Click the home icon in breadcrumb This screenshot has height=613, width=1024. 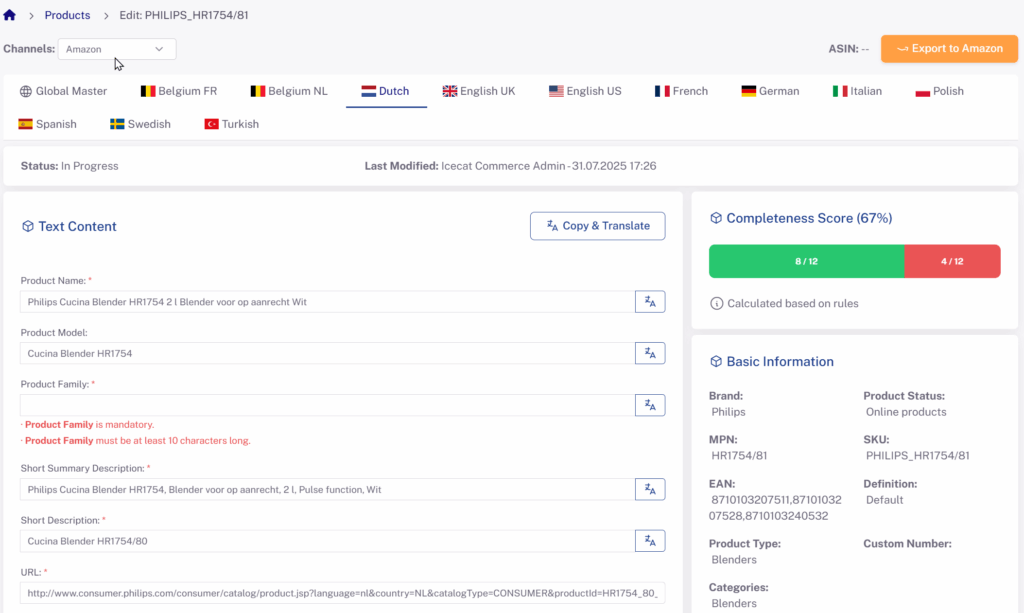(x=10, y=15)
